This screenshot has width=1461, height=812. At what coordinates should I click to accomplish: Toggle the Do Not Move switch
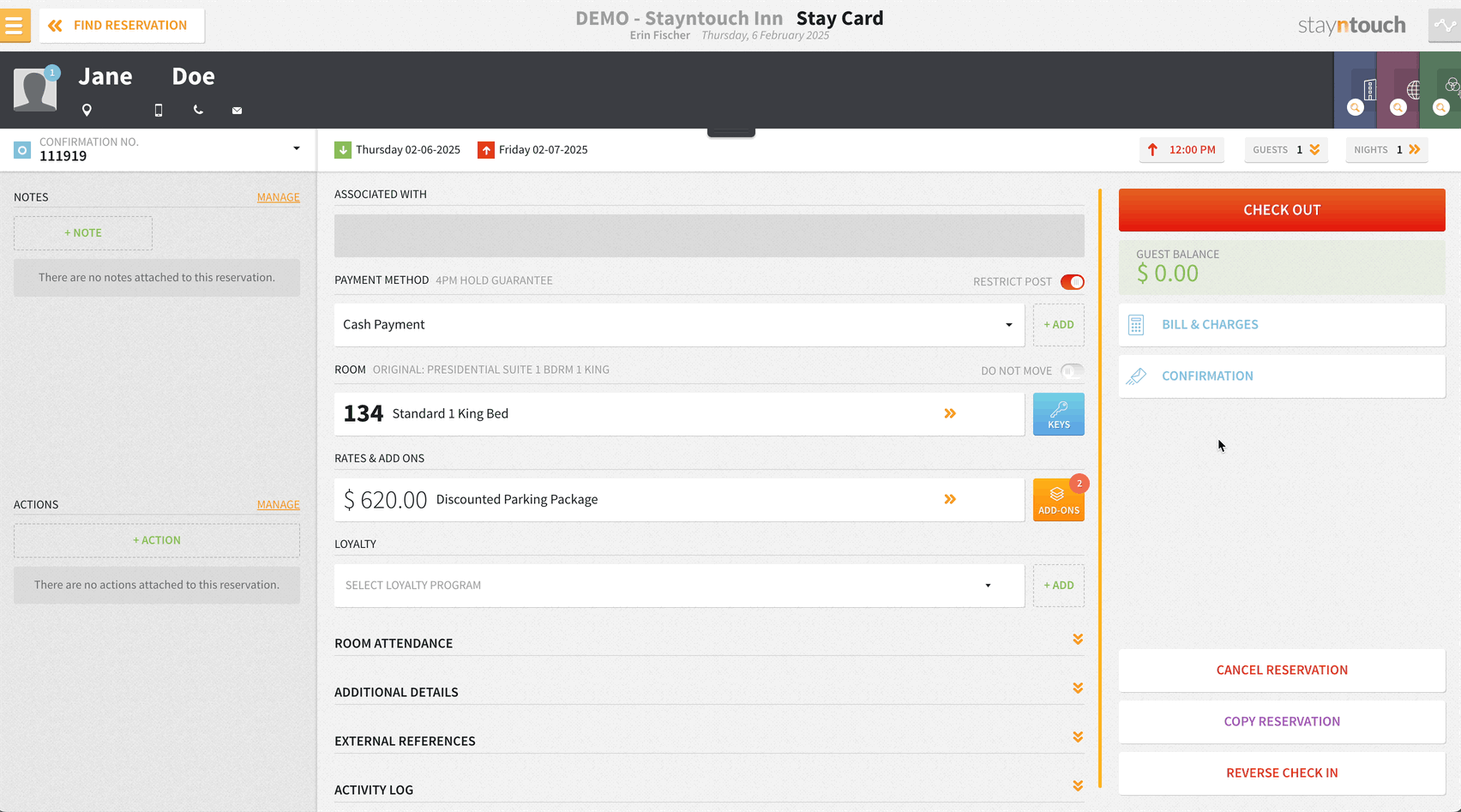1073,370
